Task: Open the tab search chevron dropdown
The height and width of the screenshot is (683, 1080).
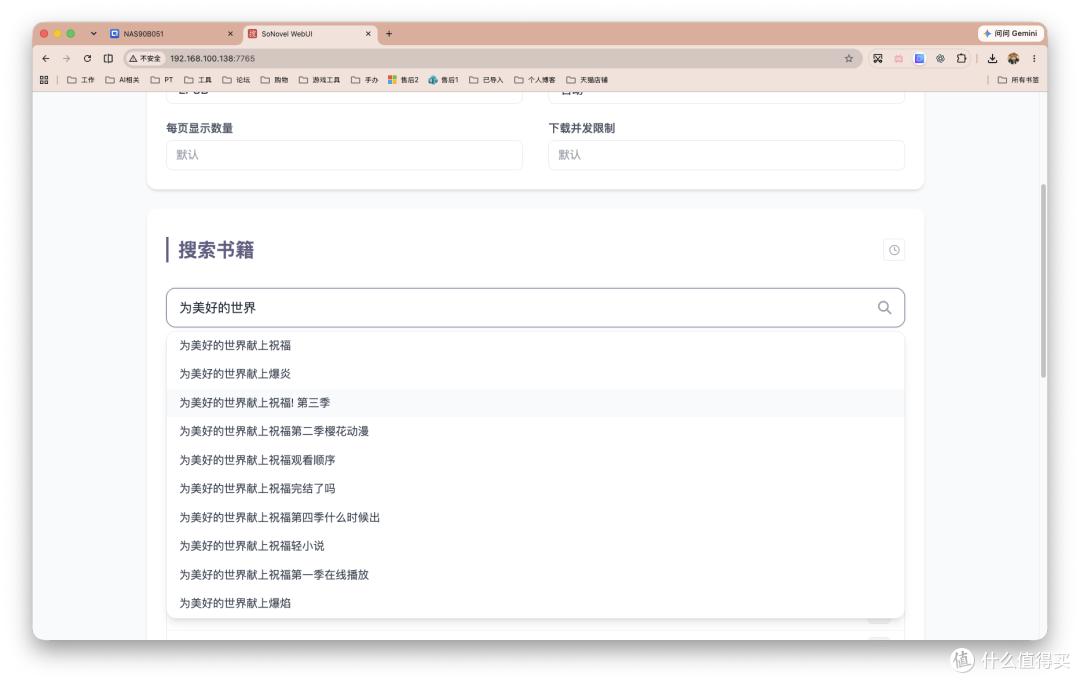Action: click(x=94, y=33)
